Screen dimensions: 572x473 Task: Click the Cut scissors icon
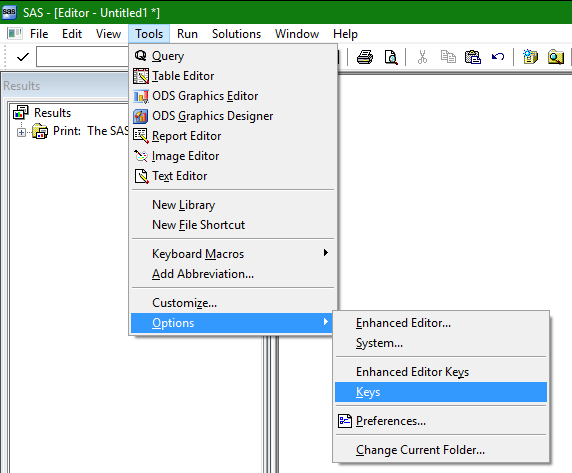point(422,57)
